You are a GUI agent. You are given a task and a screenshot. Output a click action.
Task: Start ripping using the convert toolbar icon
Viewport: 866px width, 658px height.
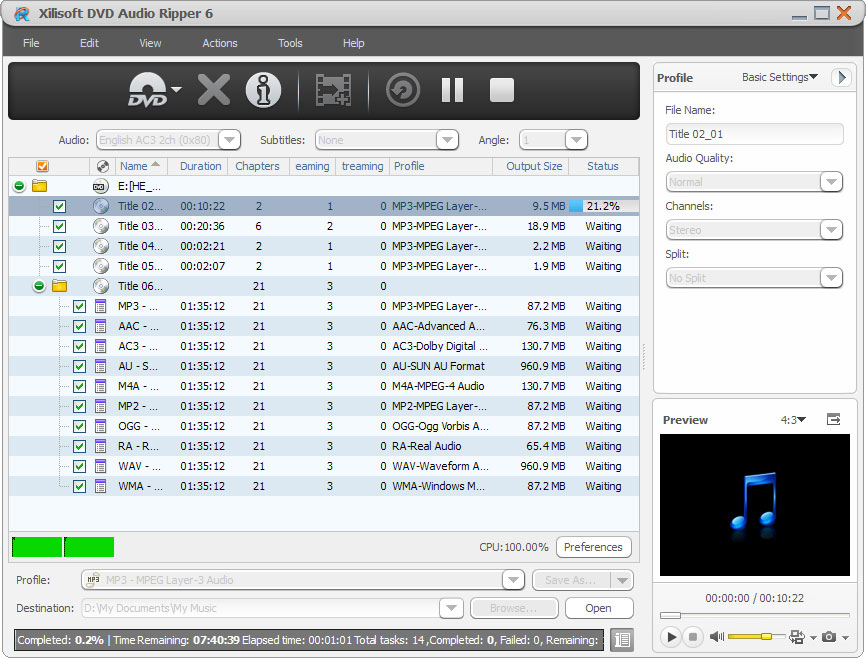332,89
